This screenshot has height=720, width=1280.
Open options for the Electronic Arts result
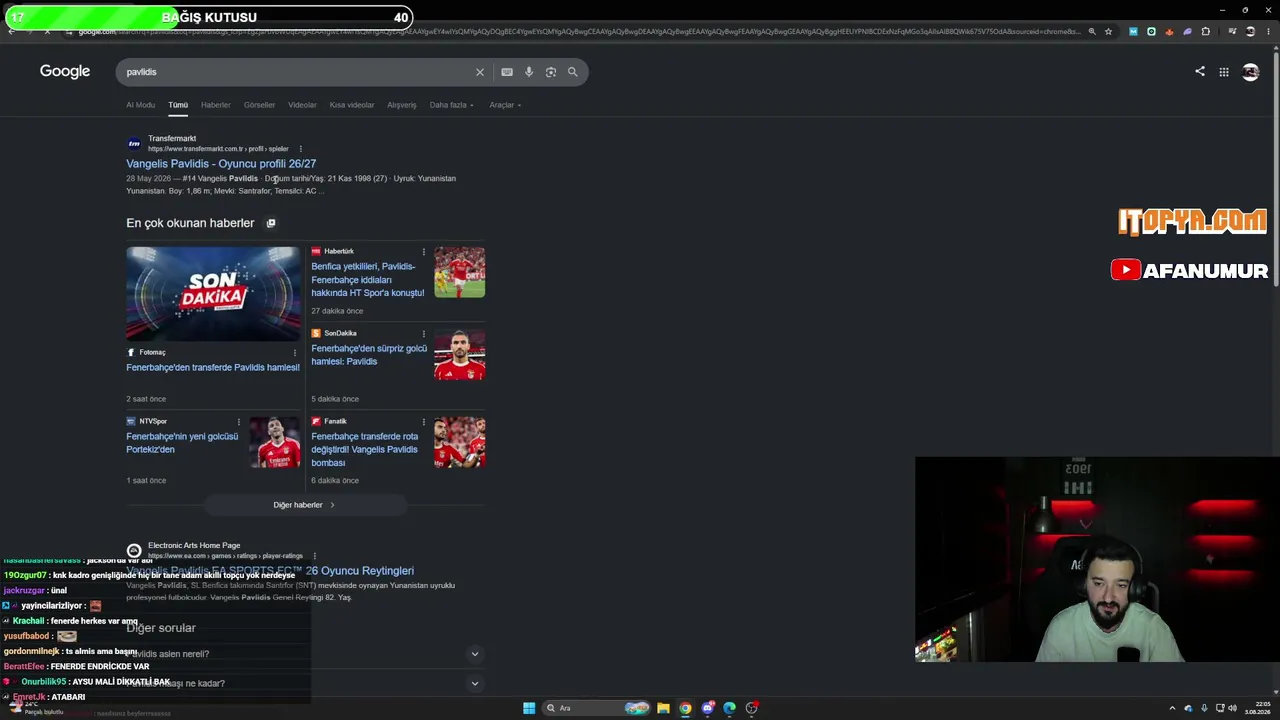314,556
